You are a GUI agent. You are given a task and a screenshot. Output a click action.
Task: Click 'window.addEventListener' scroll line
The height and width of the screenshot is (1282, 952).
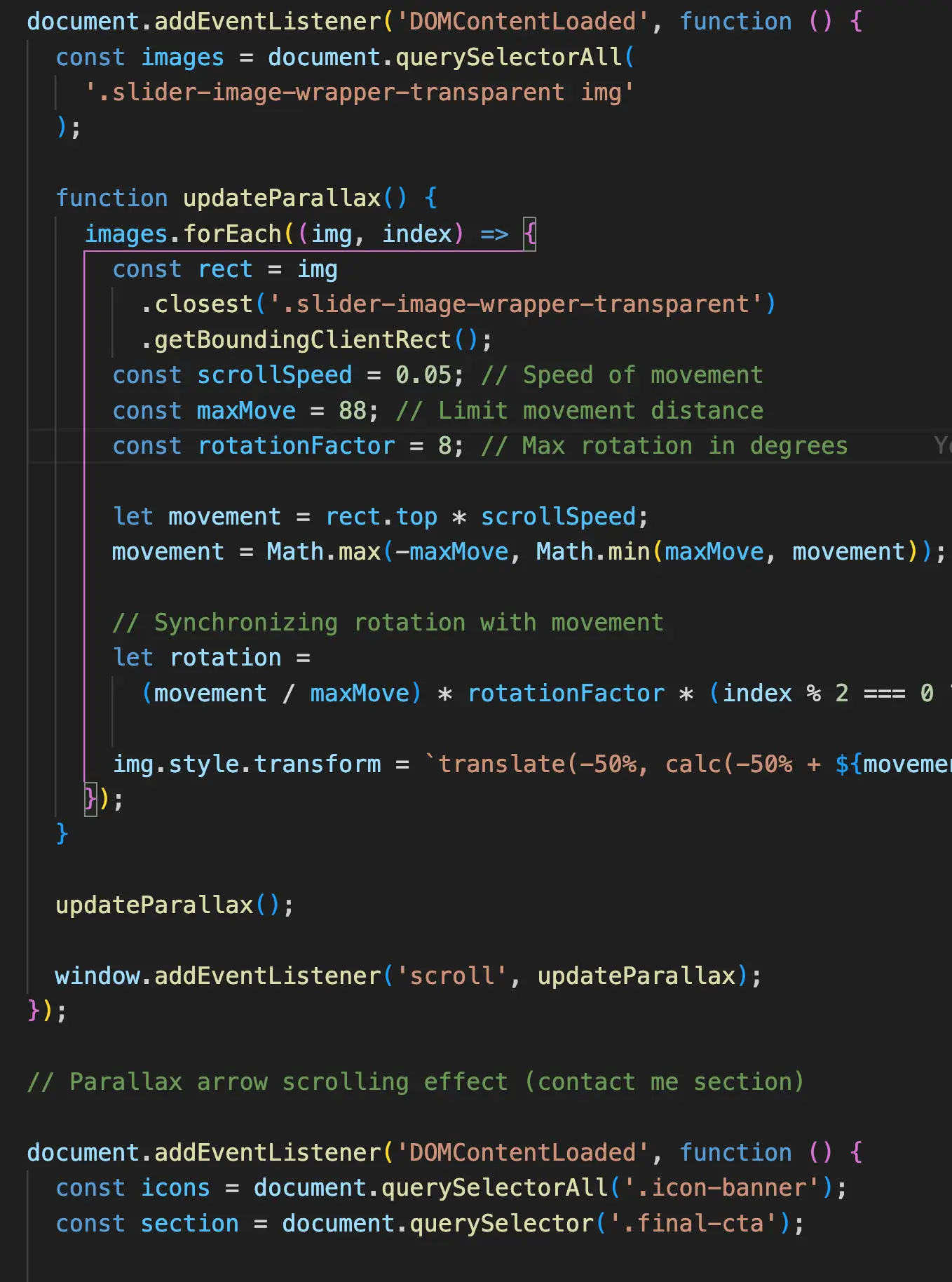pyautogui.click(x=409, y=976)
